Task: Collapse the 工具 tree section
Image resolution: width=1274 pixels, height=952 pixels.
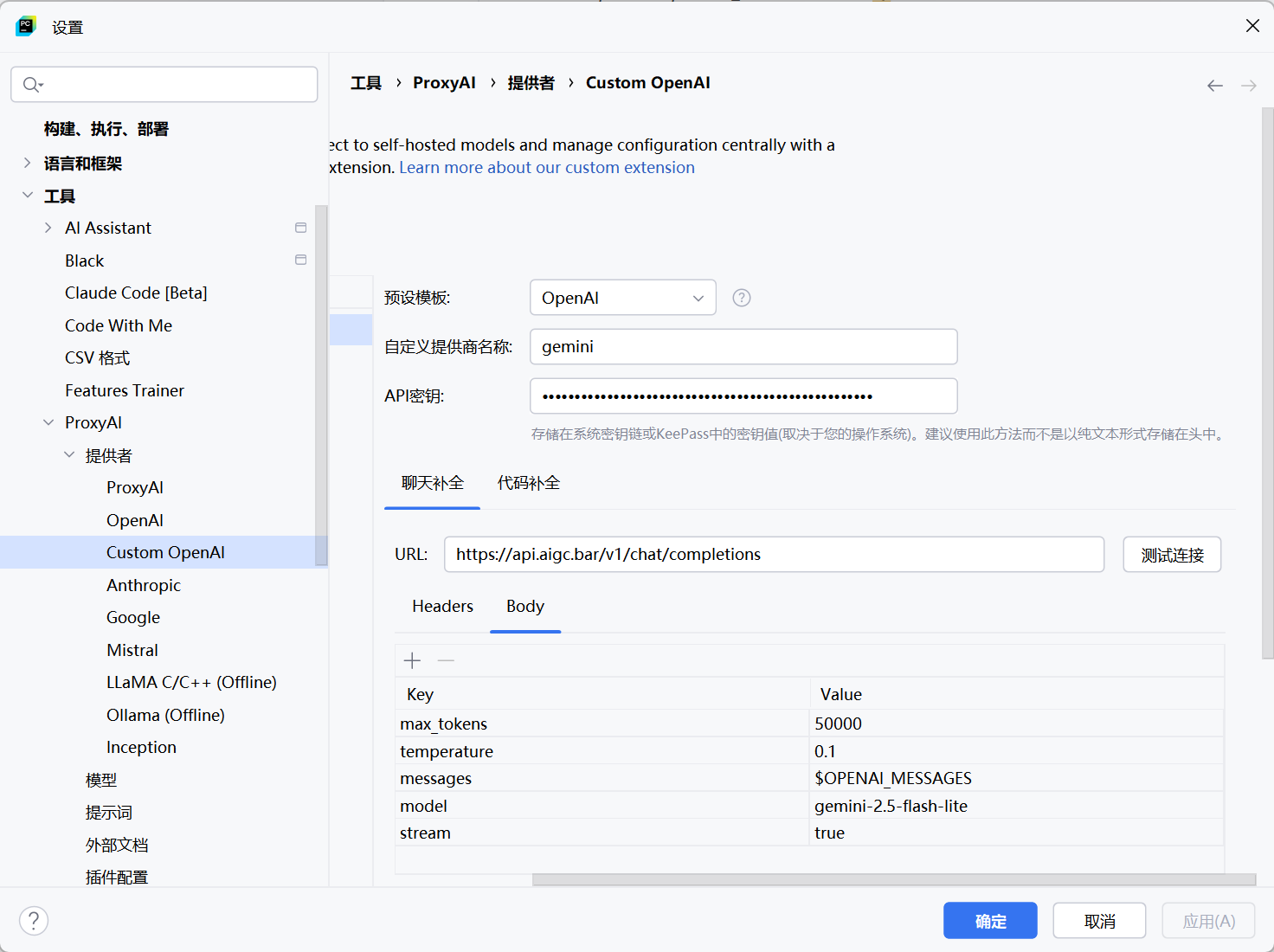Action: pyautogui.click(x=27, y=196)
